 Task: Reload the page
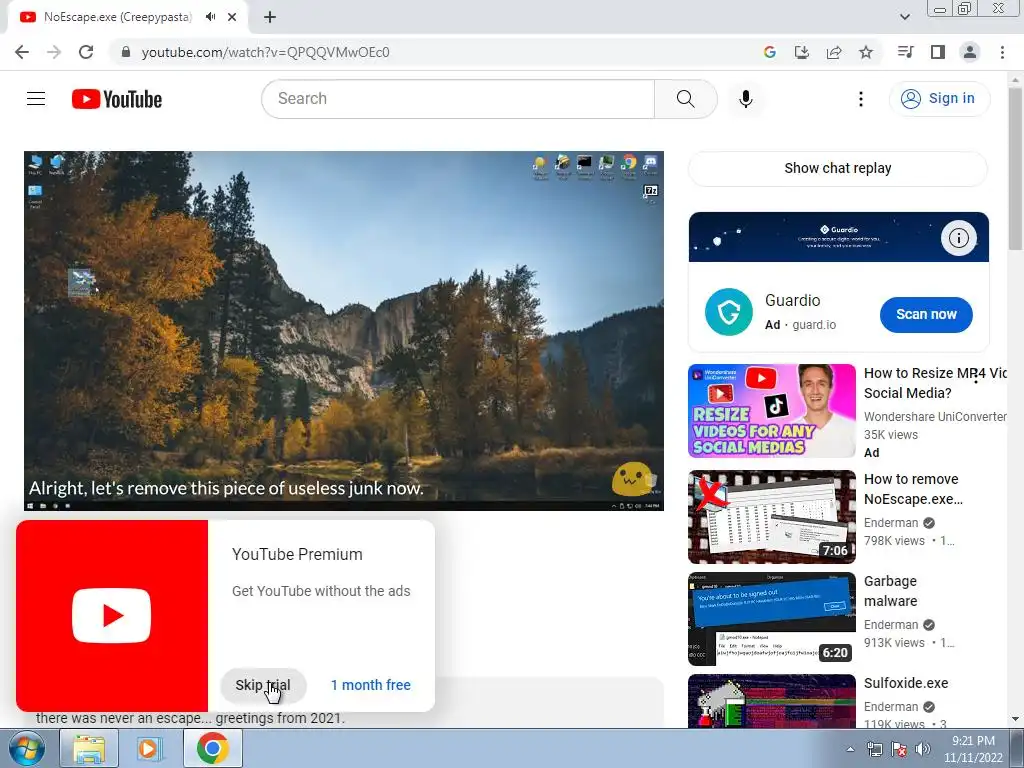[x=86, y=52]
